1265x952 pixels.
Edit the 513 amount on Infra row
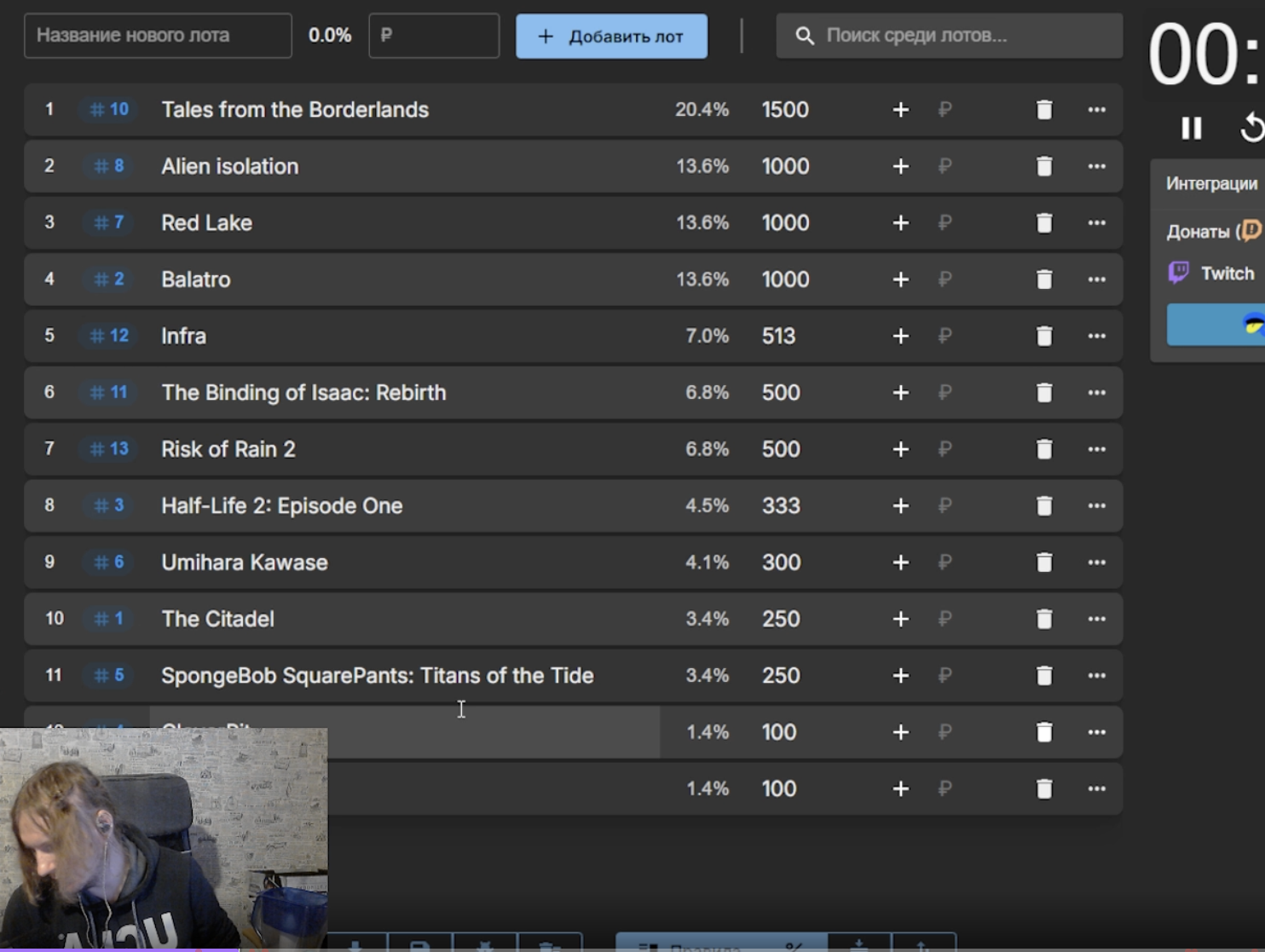pos(778,336)
